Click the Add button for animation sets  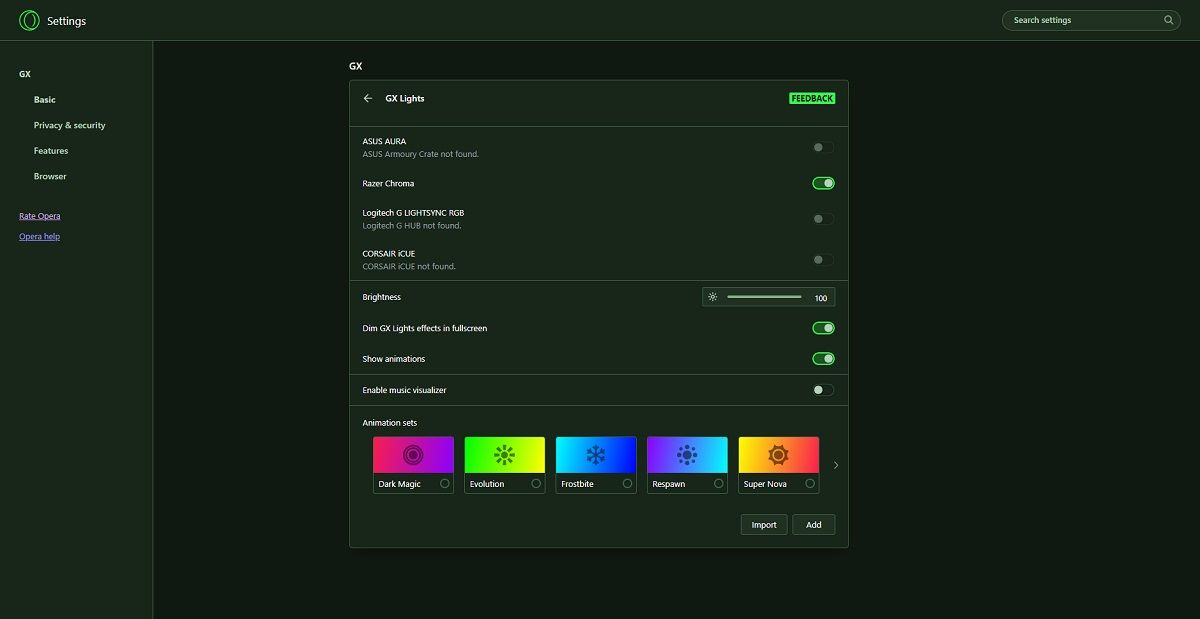tap(813, 524)
